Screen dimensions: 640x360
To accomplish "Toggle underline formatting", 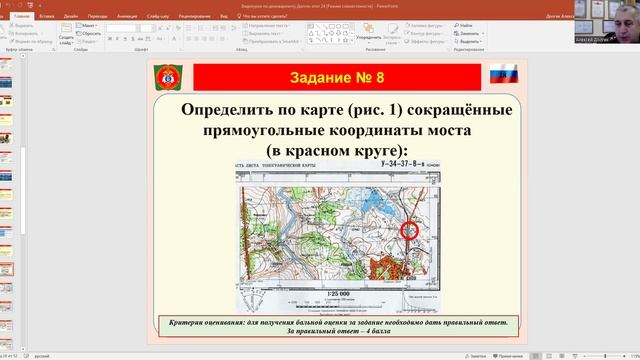I will (x=125, y=39).
